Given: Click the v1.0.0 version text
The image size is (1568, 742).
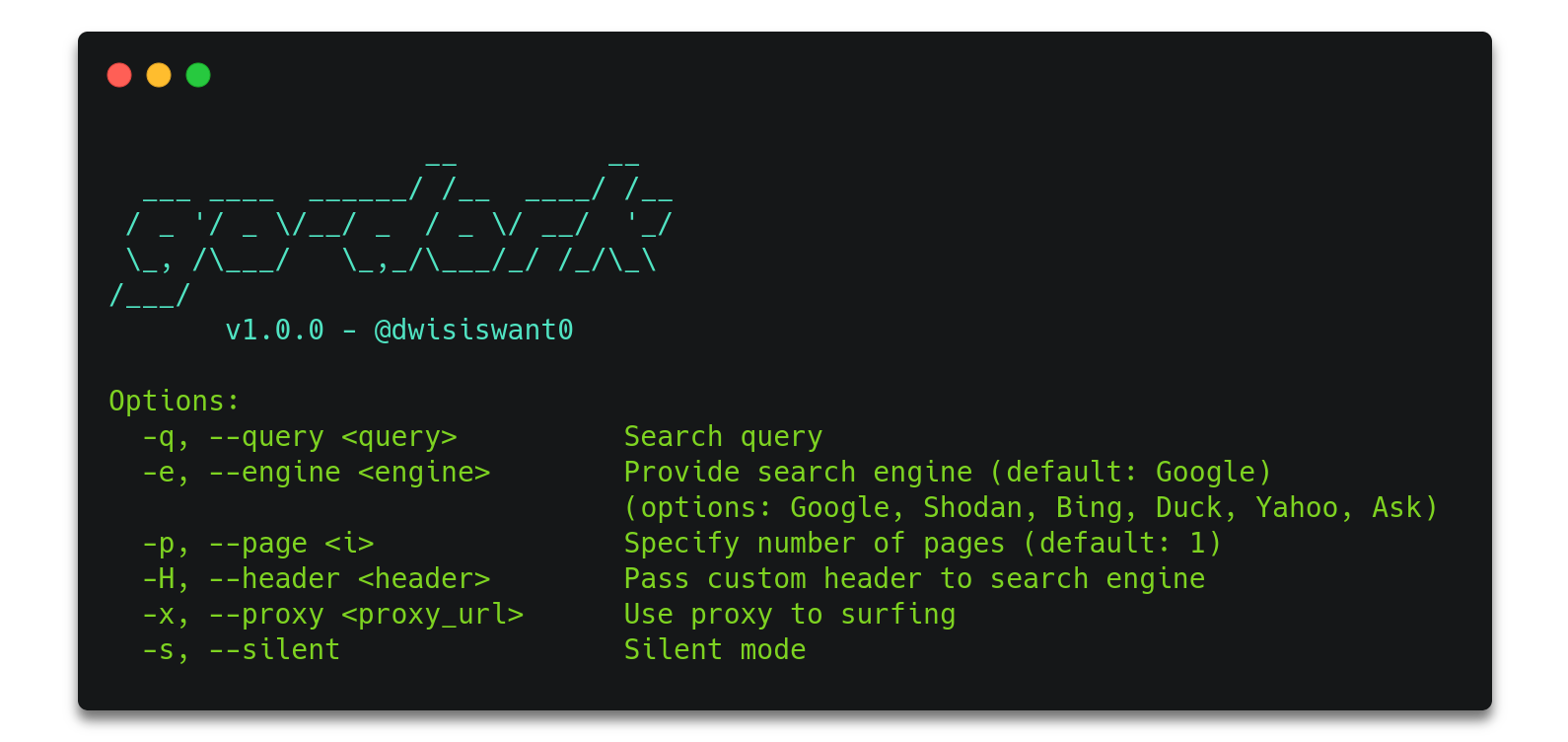Looking at the screenshot, I should (x=274, y=330).
